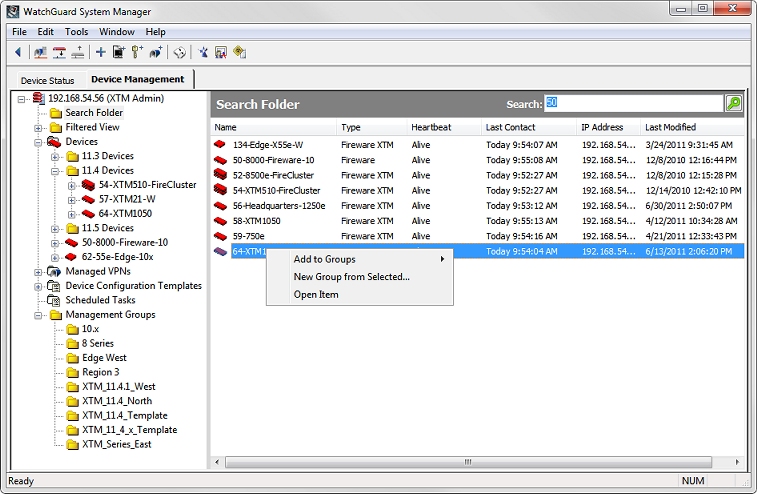The image size is (757, 494).
Task: Click the Device Configuration Templates icon
Action: click(54, 286)
